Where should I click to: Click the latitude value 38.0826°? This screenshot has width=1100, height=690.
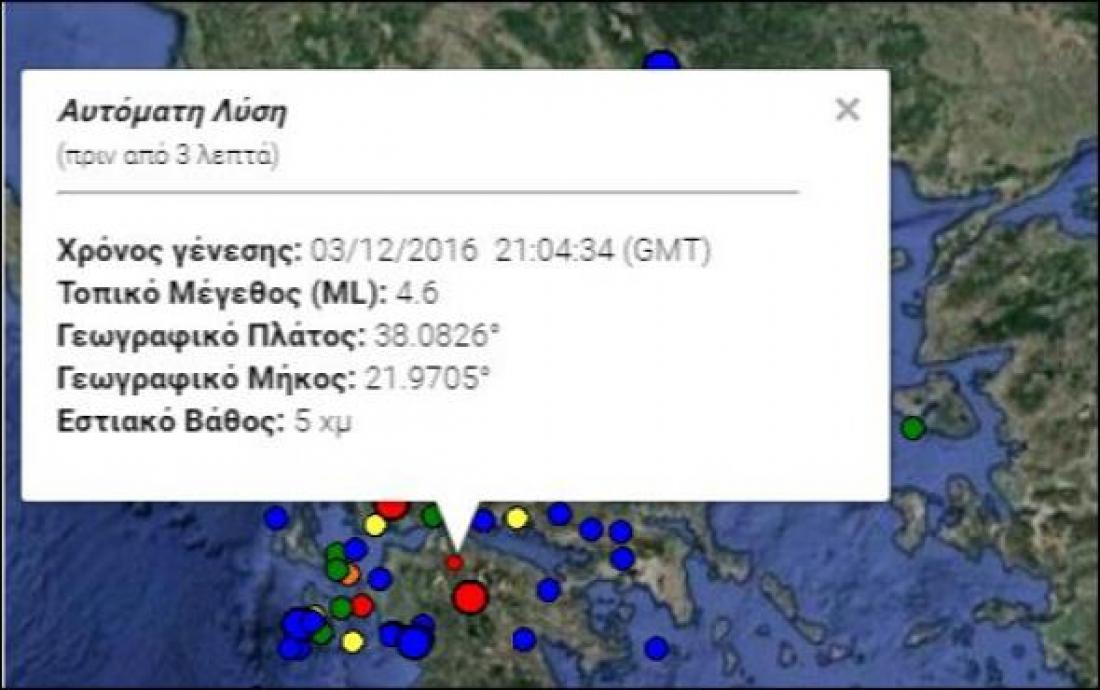[x=436, y=336]
